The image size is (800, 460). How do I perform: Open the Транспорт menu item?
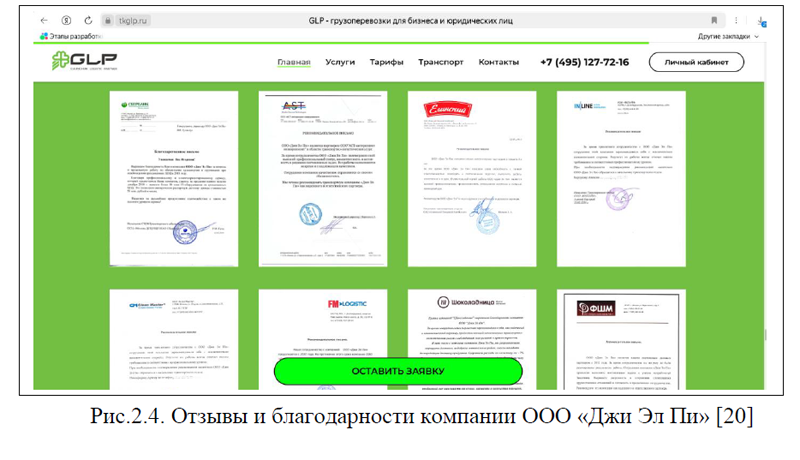click(x=441, y=62)
